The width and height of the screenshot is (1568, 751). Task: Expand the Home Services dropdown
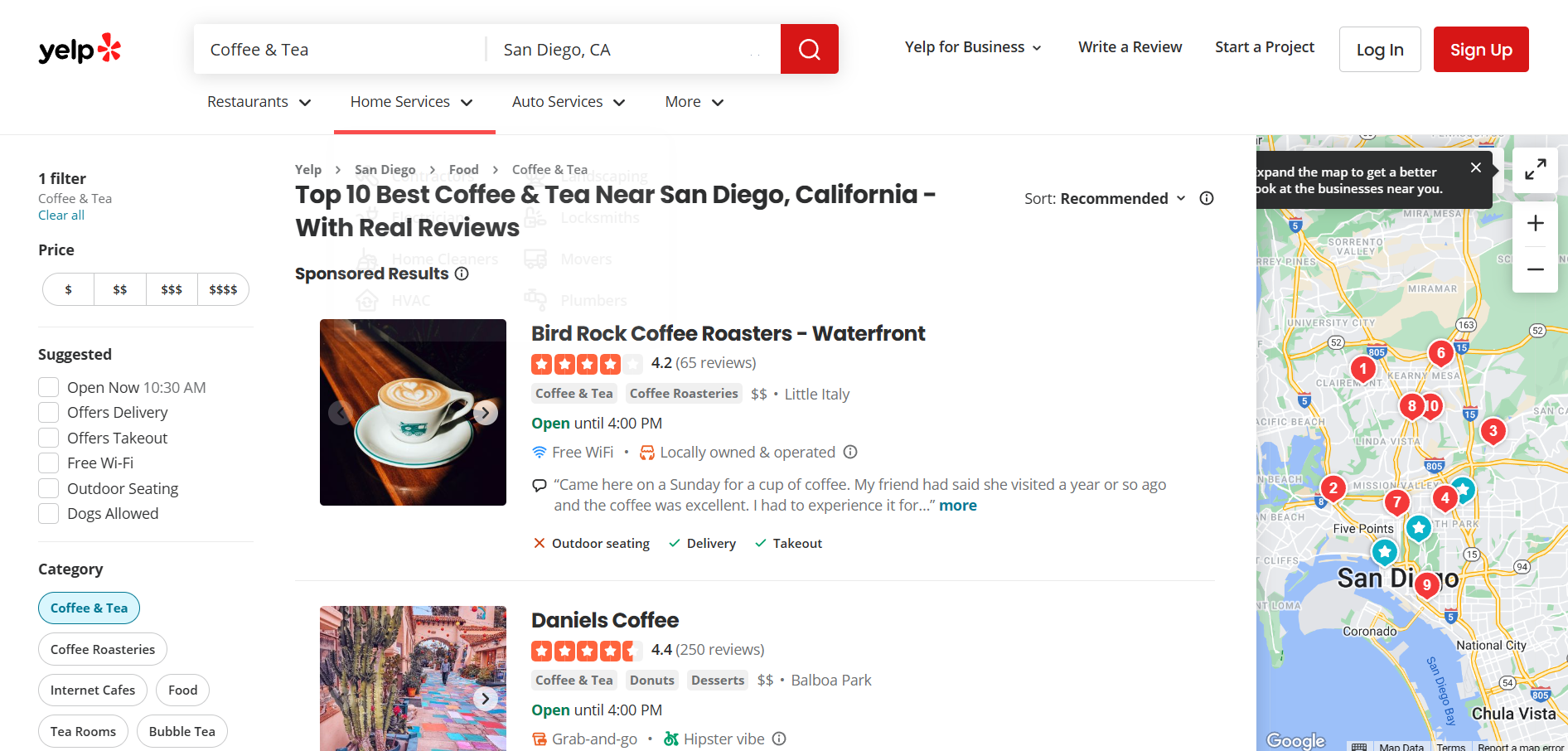click(411, 102)
